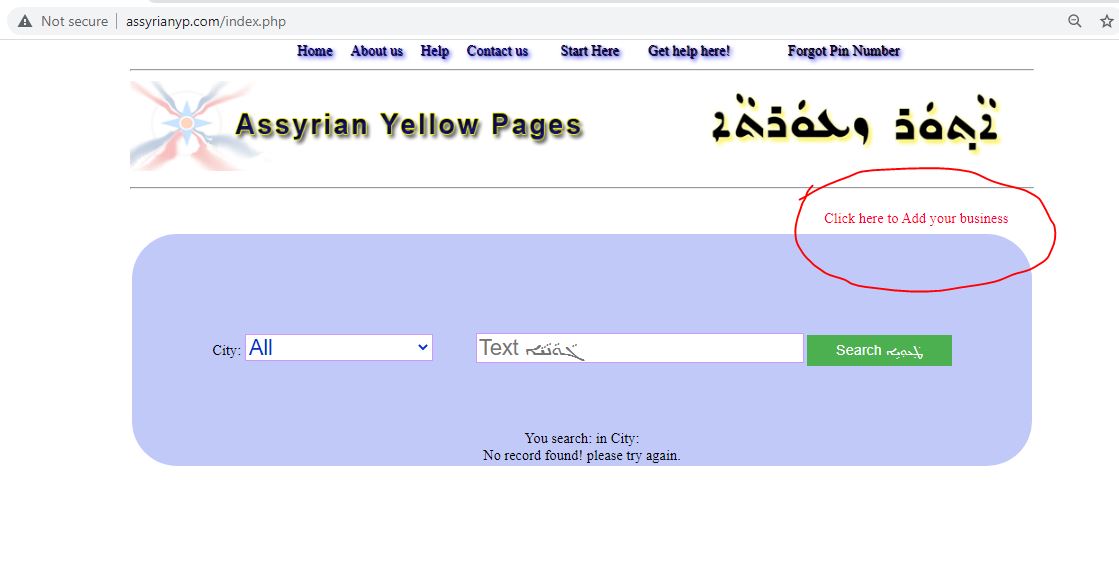
Task: Focus the Text search input field
Action: coord(639,348)
